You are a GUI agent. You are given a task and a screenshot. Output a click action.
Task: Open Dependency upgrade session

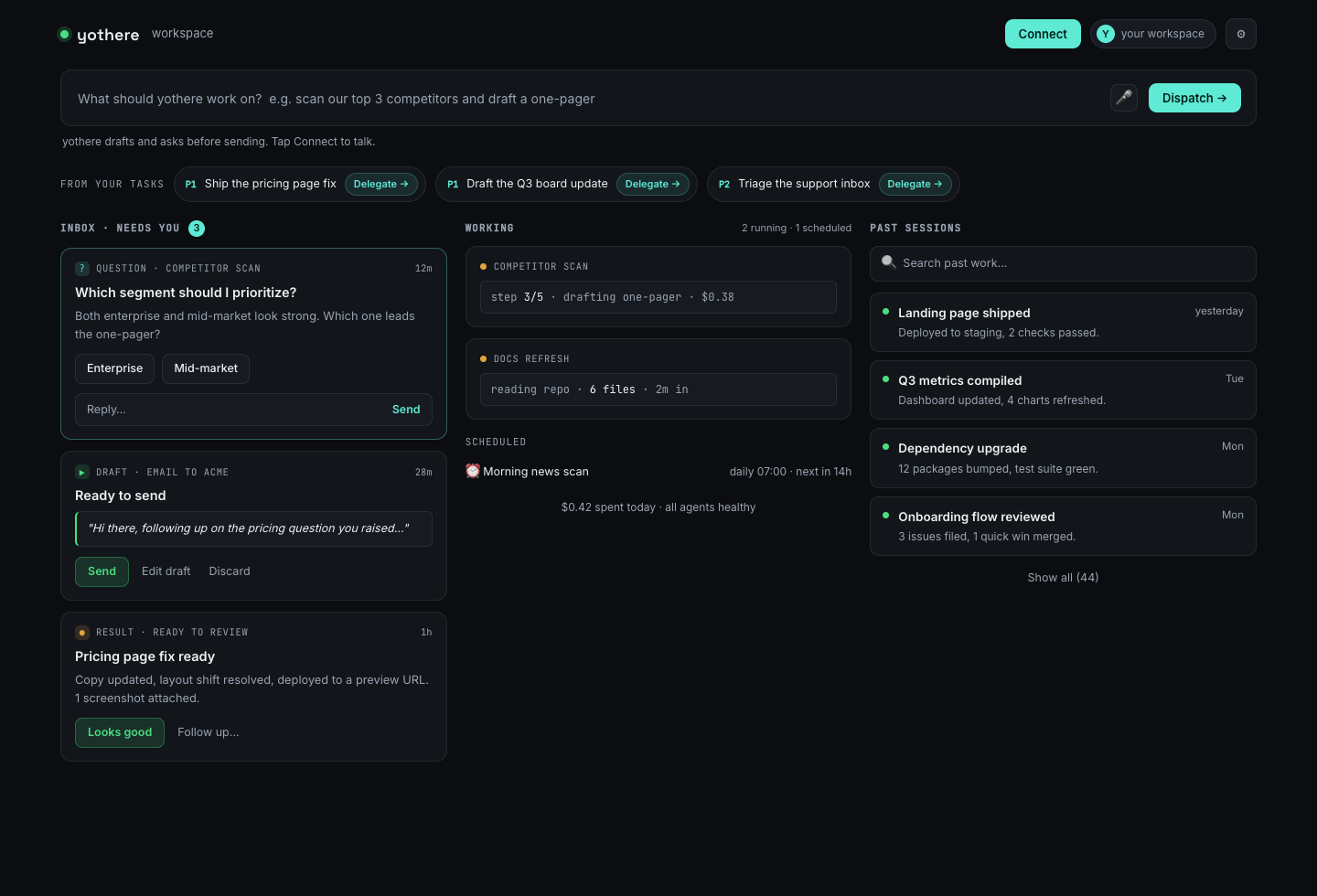[1063, 458]
